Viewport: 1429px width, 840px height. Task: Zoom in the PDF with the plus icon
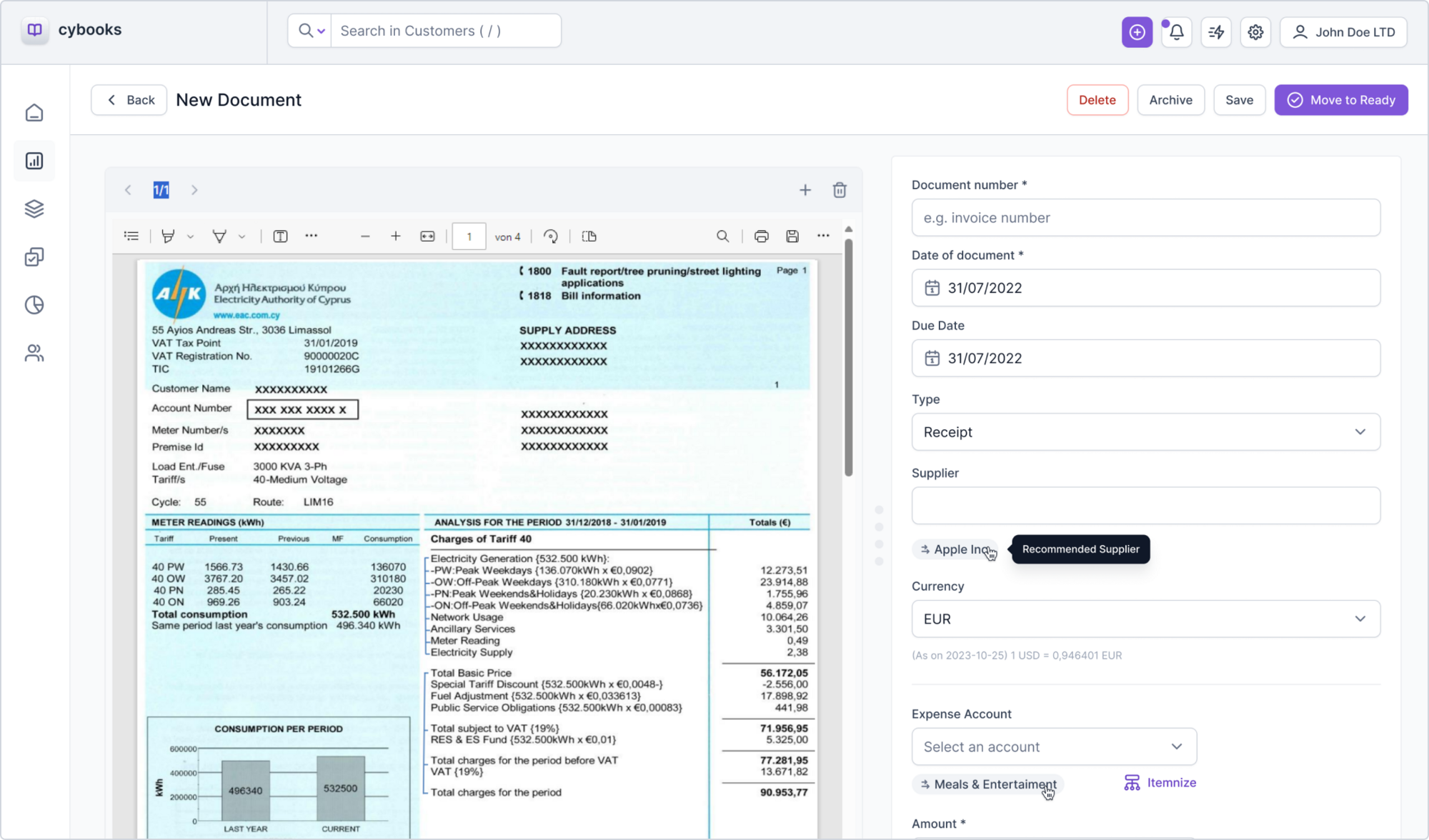(396, 236)
